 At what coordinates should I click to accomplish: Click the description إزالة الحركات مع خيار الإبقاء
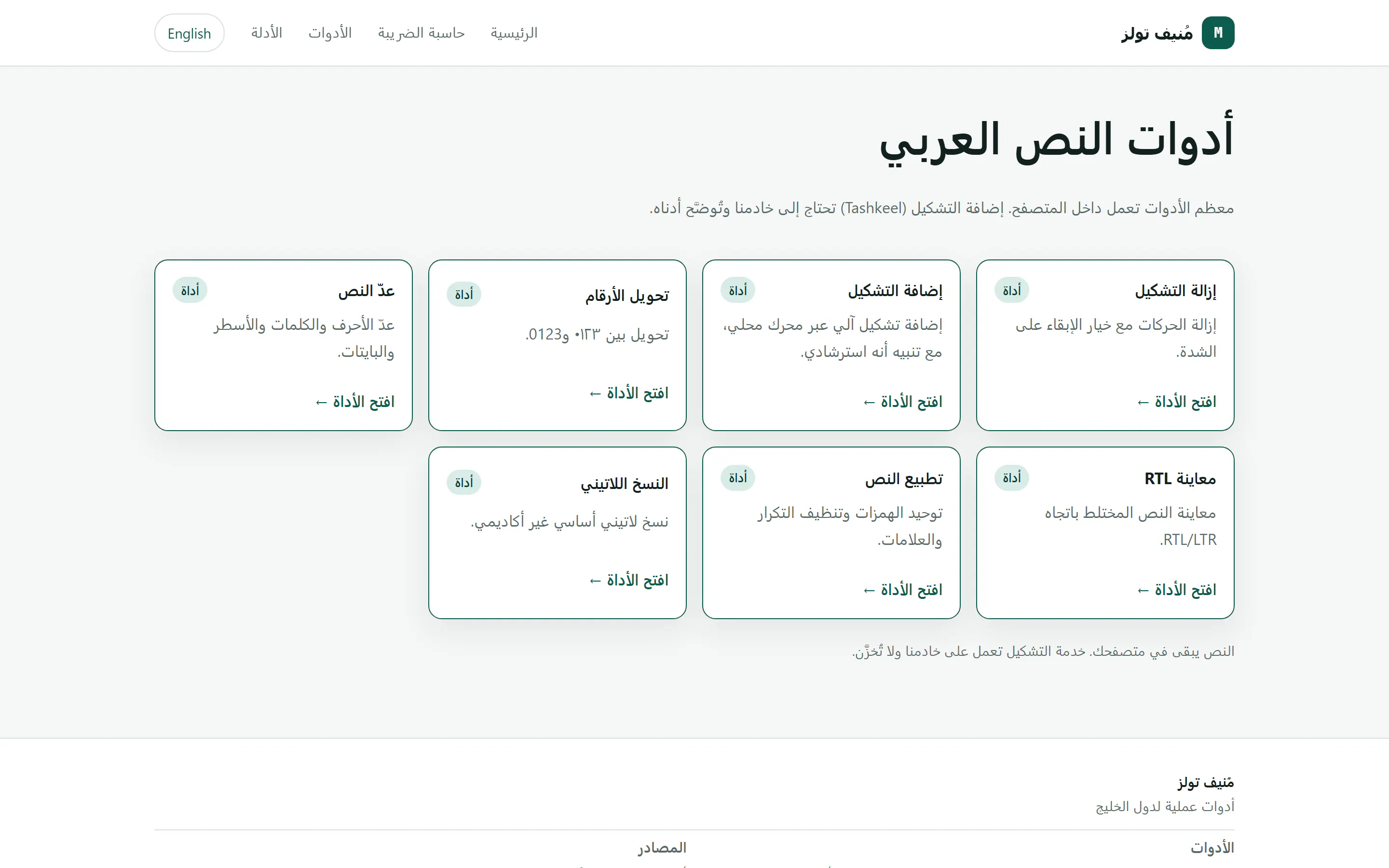tap(1116, 338)
